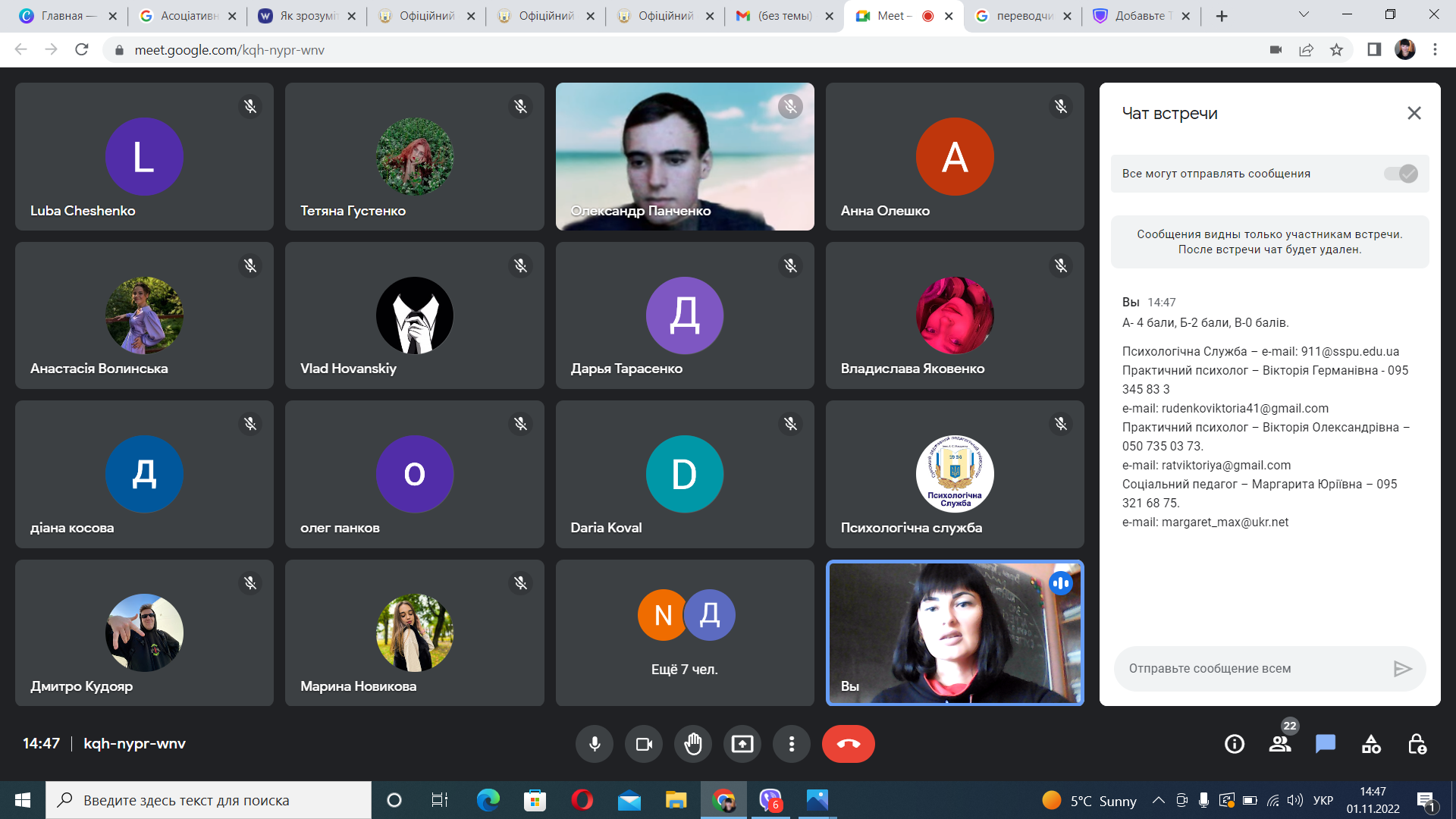The width and height of the screenshot is (1456, 819).
Task: Open the present screen button
Action: click(742, 744)
